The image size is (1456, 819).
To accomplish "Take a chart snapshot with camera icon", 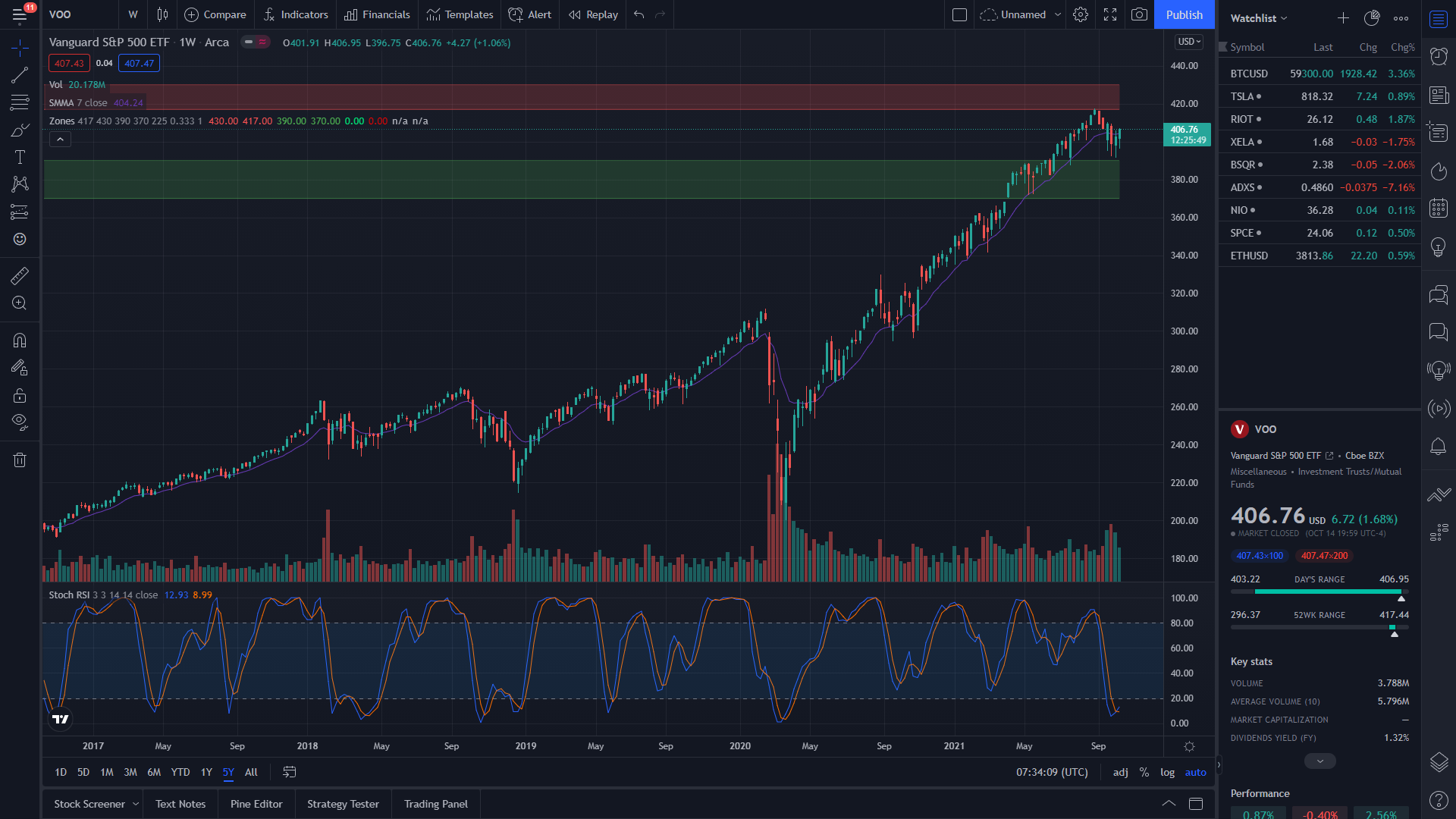I will click(x=1139, y=14).
